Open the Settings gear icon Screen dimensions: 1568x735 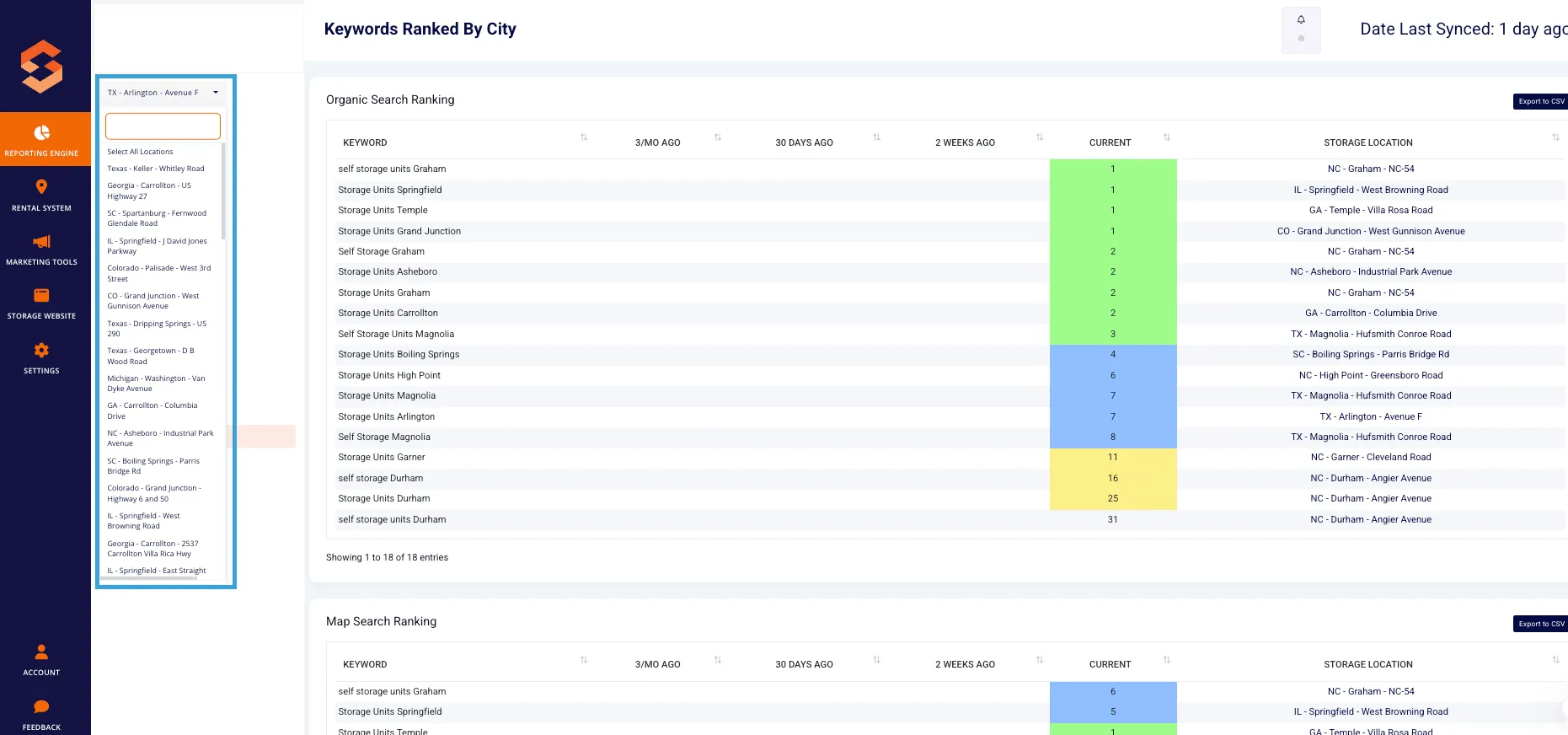pyautogui.click(x=41, y=350)
